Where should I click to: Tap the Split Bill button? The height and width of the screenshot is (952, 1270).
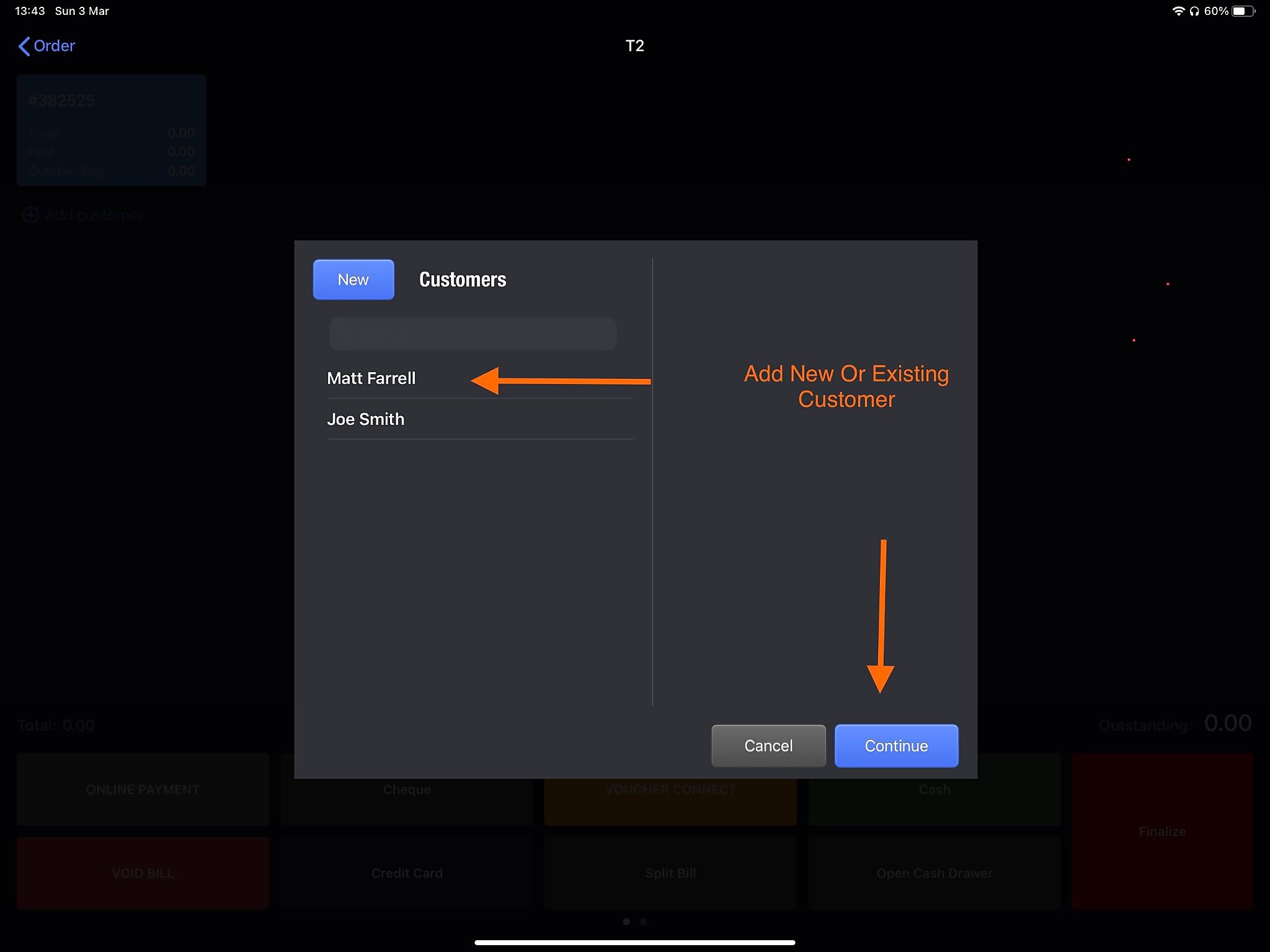click(670, 873)
